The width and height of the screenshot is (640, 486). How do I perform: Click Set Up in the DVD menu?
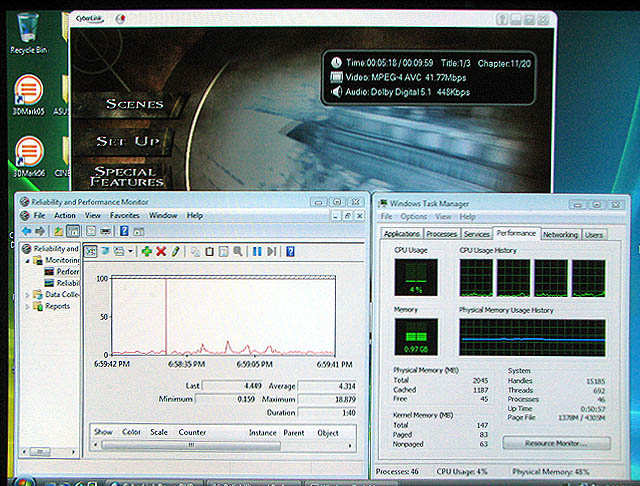tap(128, 141)
